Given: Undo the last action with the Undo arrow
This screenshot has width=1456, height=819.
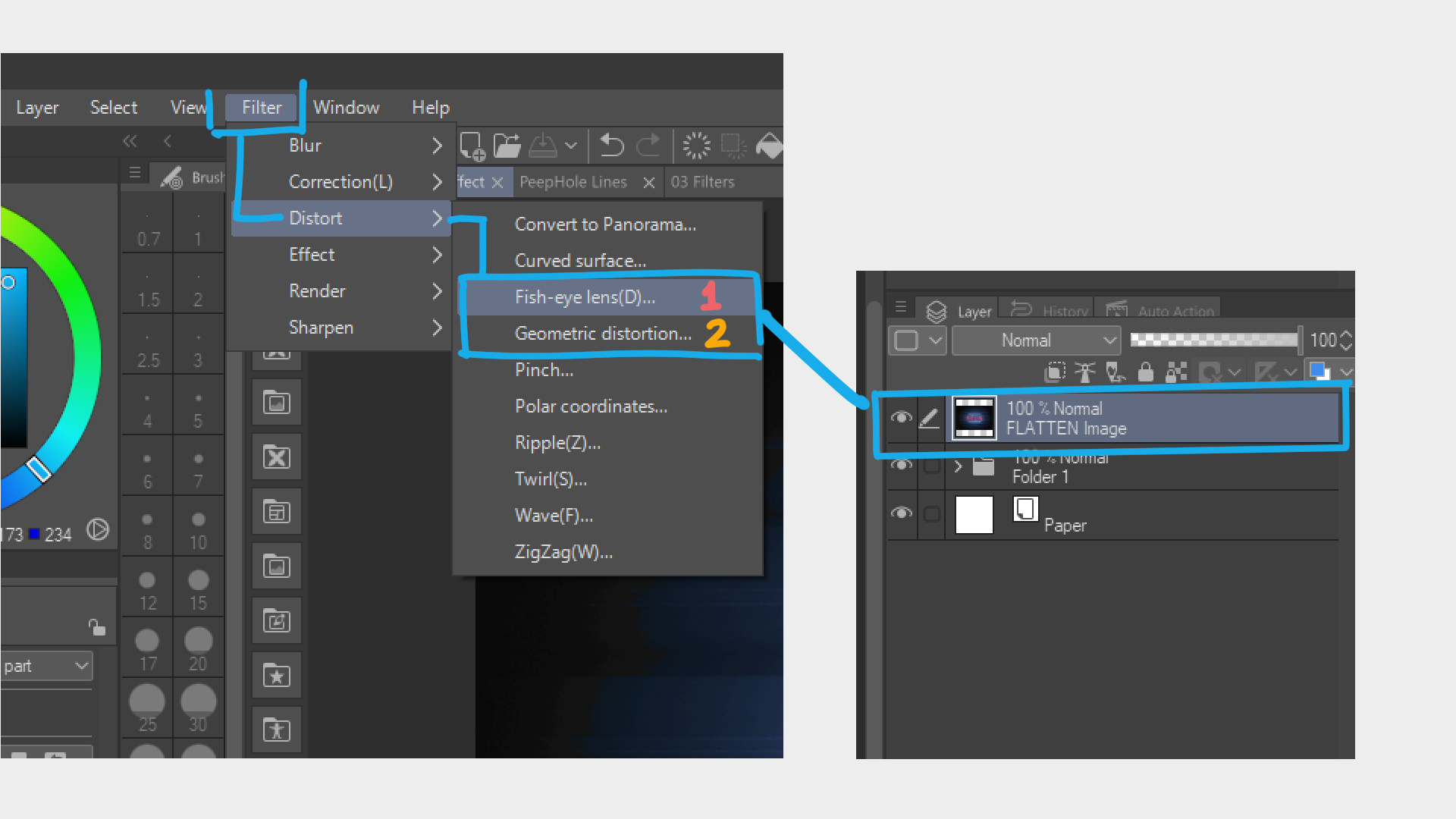Looking at the screenshot, I should click(611, 145).
